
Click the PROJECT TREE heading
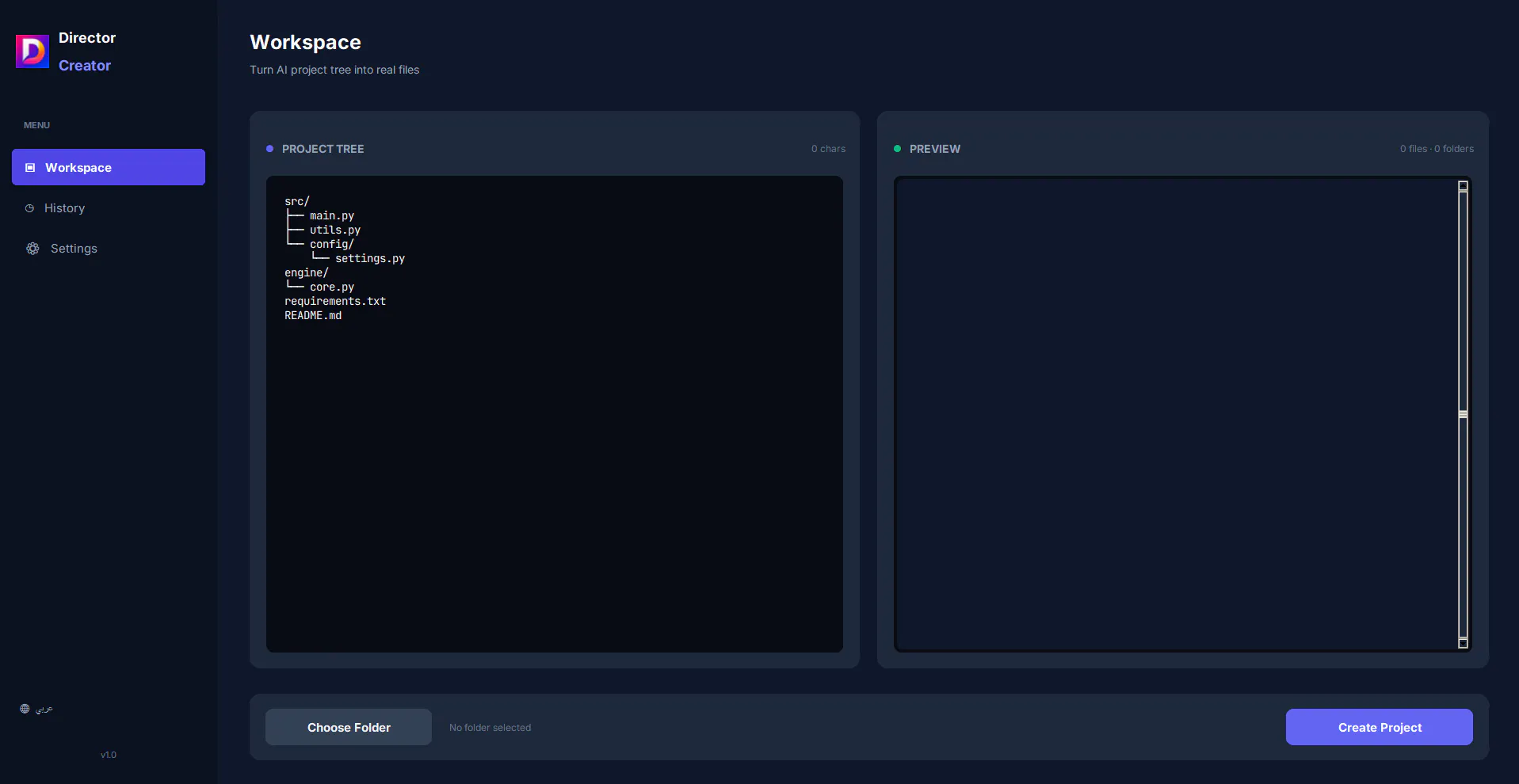tap(323, 149)
